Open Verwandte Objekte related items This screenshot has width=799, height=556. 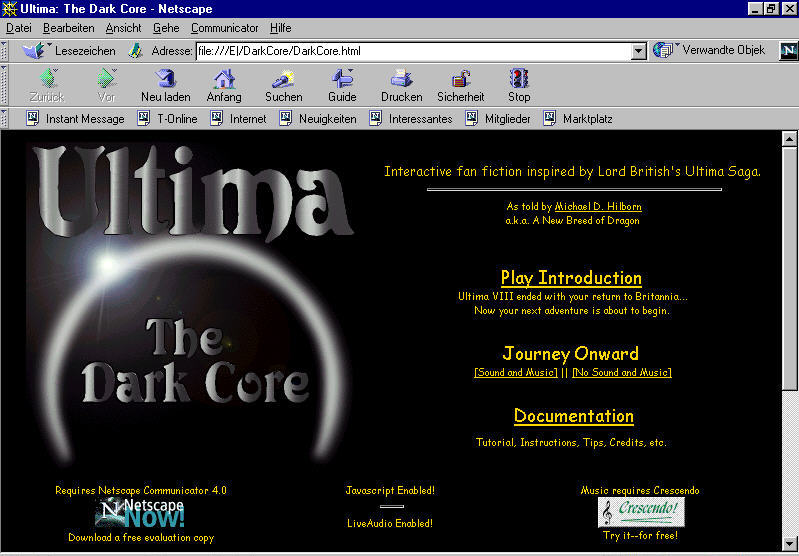pos(710,50)
